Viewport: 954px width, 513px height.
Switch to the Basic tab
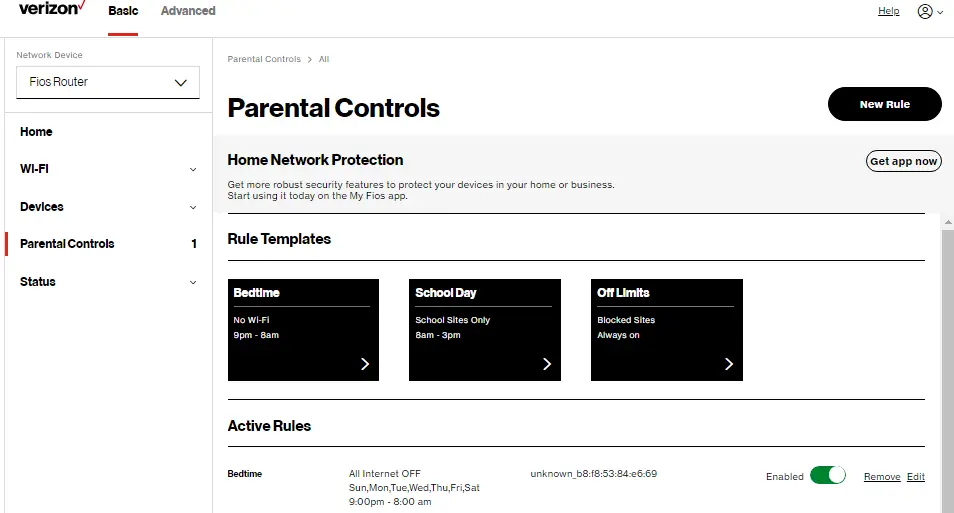123,11
